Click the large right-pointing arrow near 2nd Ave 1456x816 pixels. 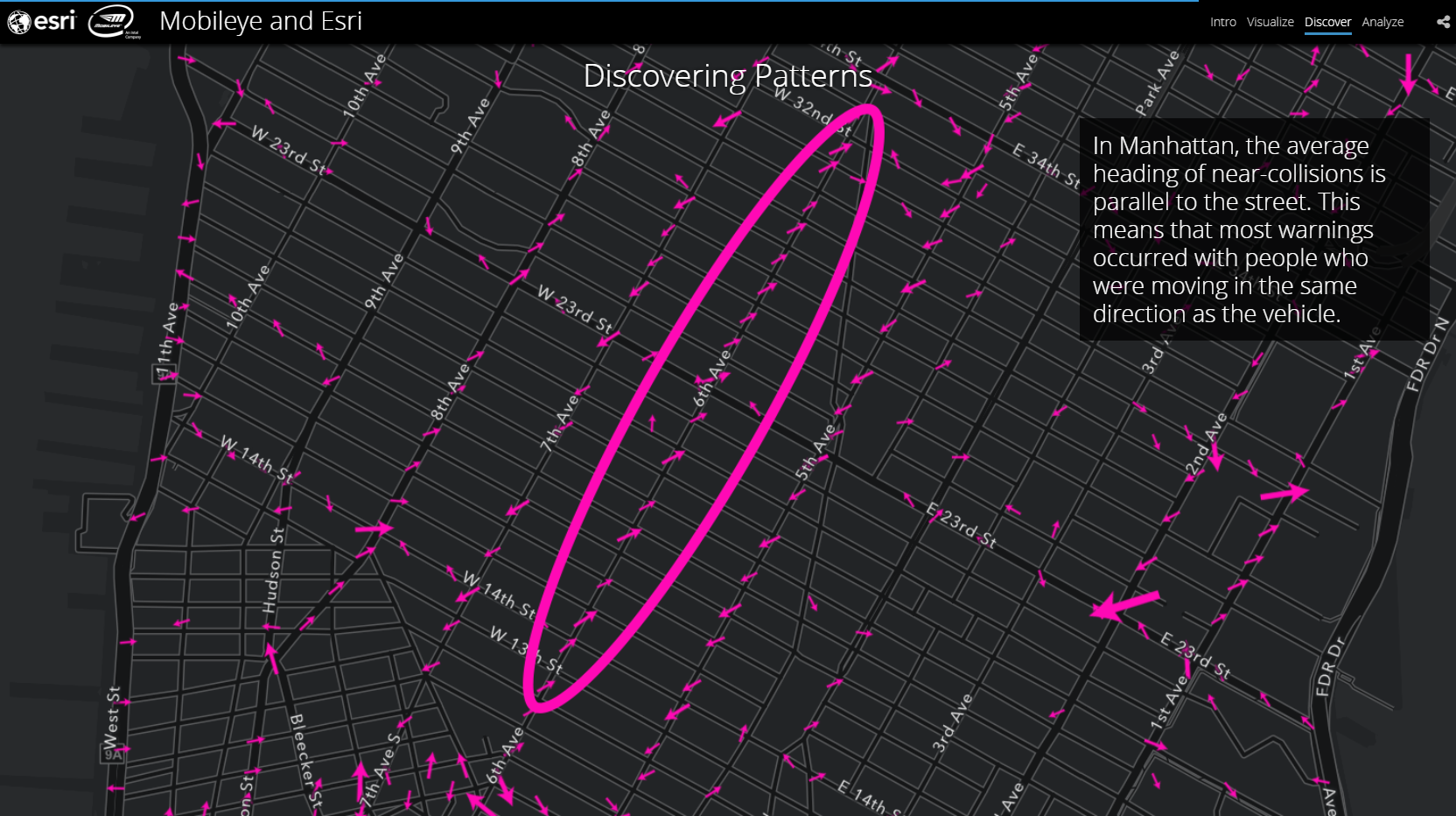[x=1284, y=493]
